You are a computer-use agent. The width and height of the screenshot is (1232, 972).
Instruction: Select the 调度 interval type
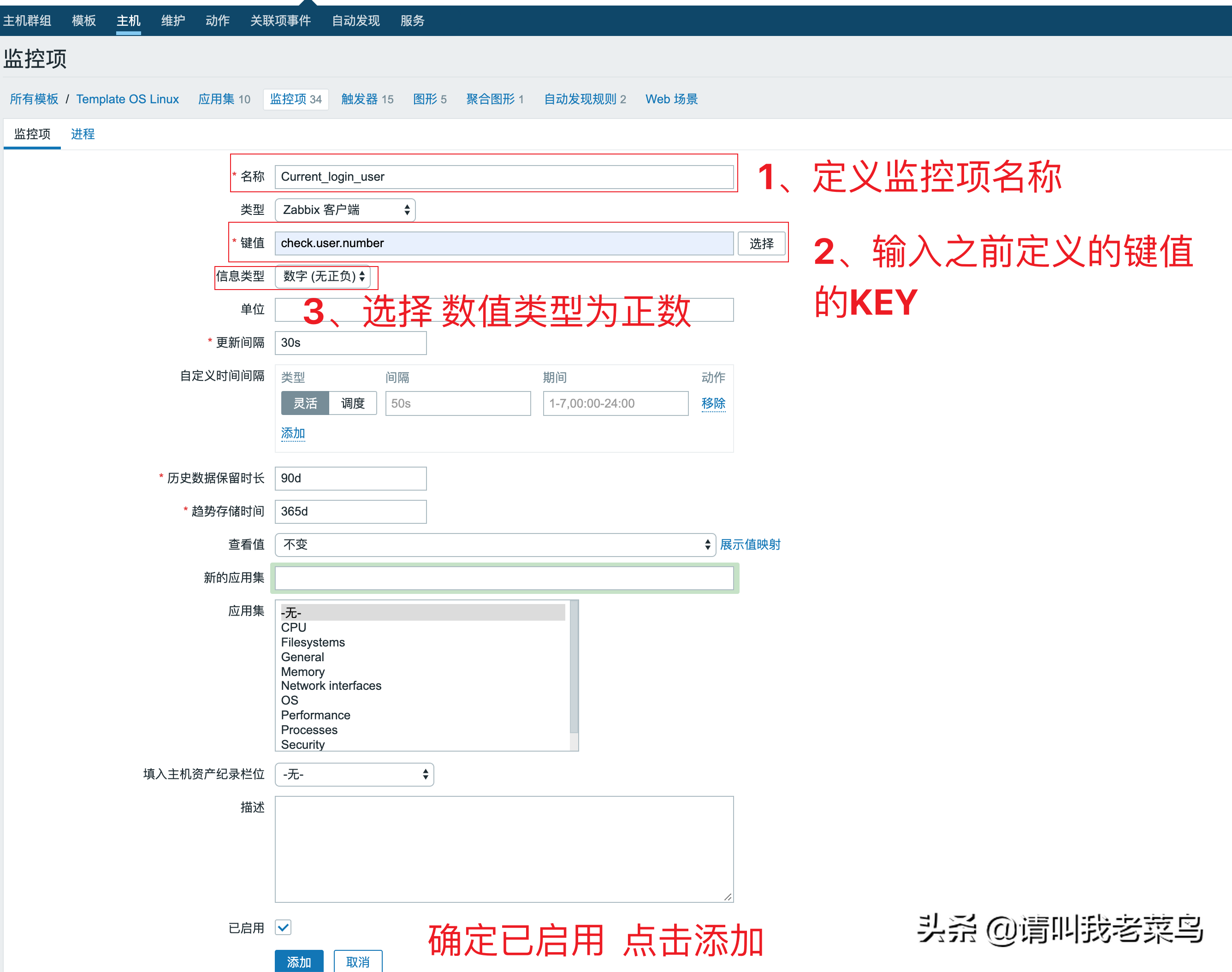coord(352,403)
